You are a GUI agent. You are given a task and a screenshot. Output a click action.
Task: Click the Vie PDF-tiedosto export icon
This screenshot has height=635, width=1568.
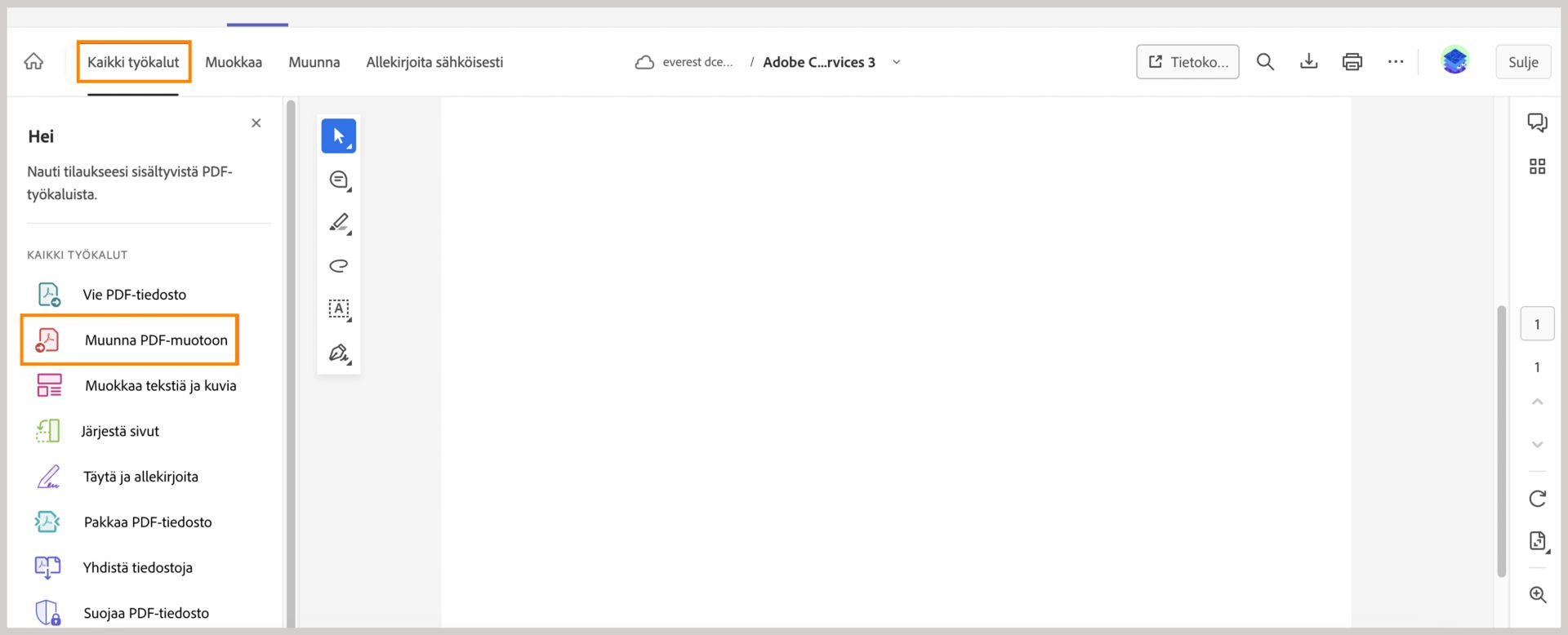click(49, 295)
